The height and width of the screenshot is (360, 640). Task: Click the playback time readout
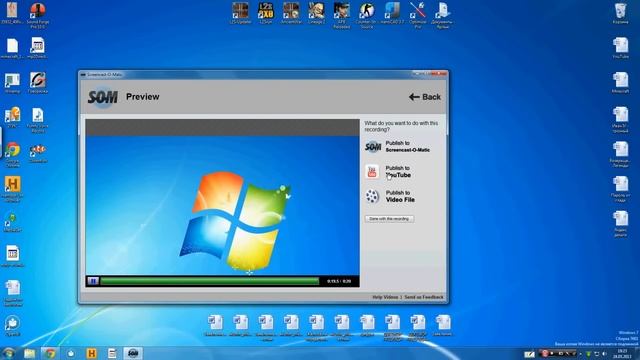[339, 281]
